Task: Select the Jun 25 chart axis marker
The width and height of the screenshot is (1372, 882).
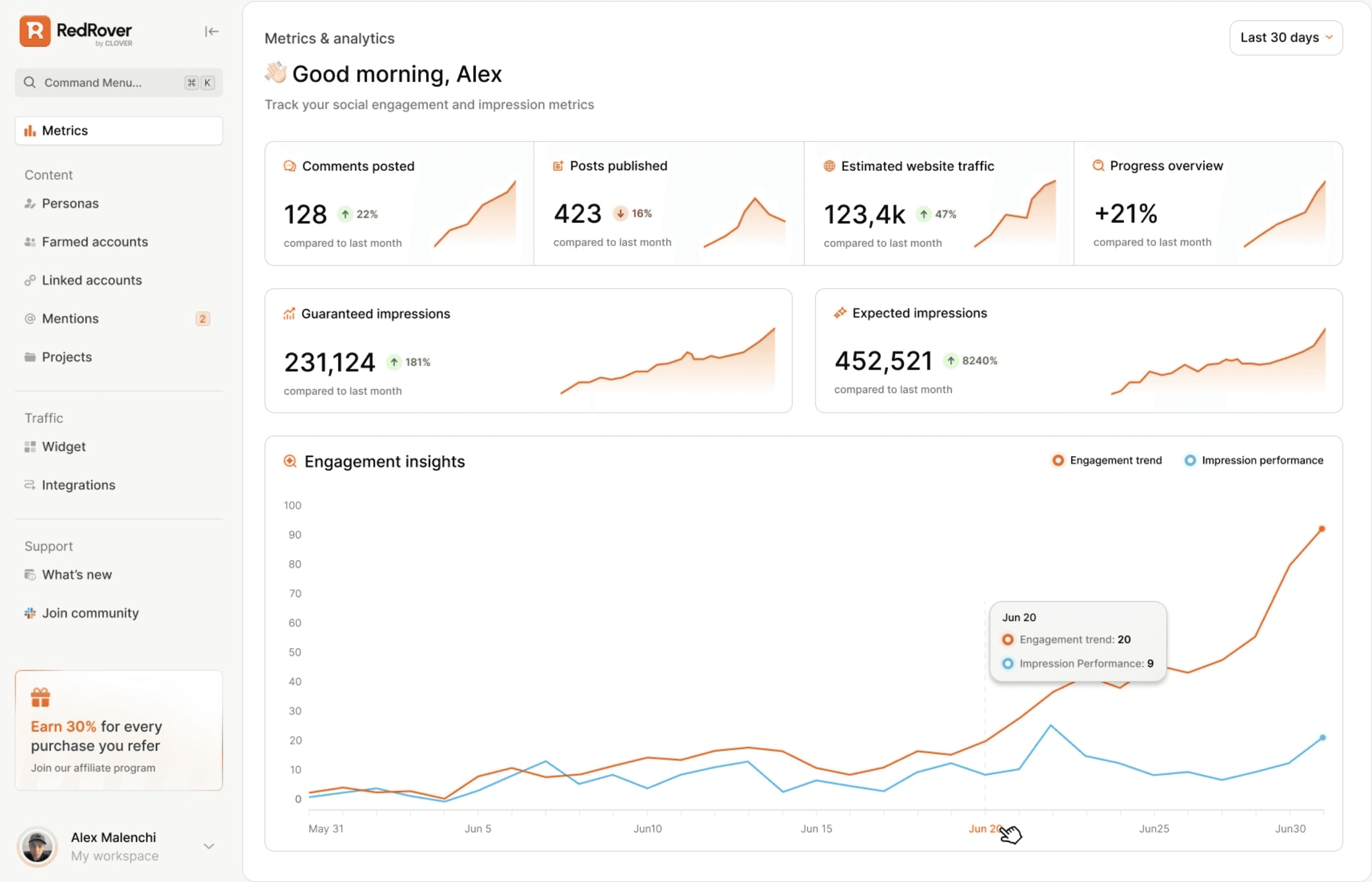Action: point(1154,828)
